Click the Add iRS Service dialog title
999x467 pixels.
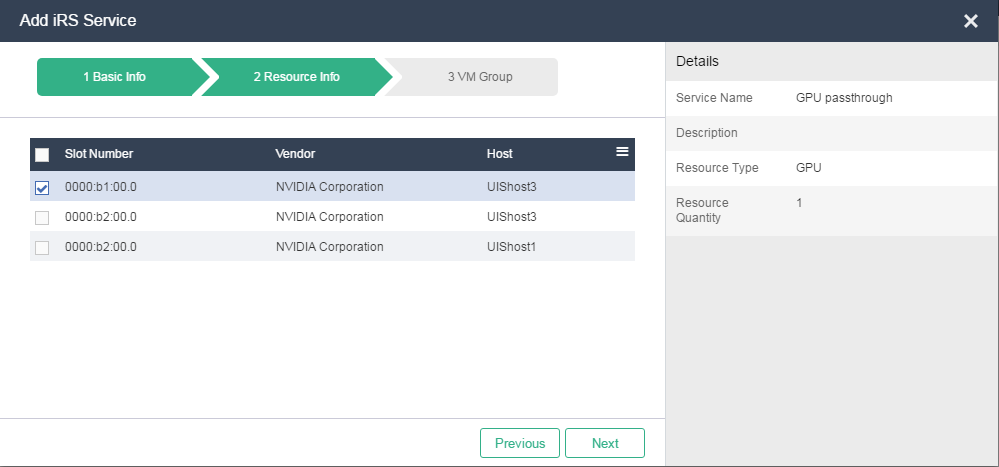point(78,20)
